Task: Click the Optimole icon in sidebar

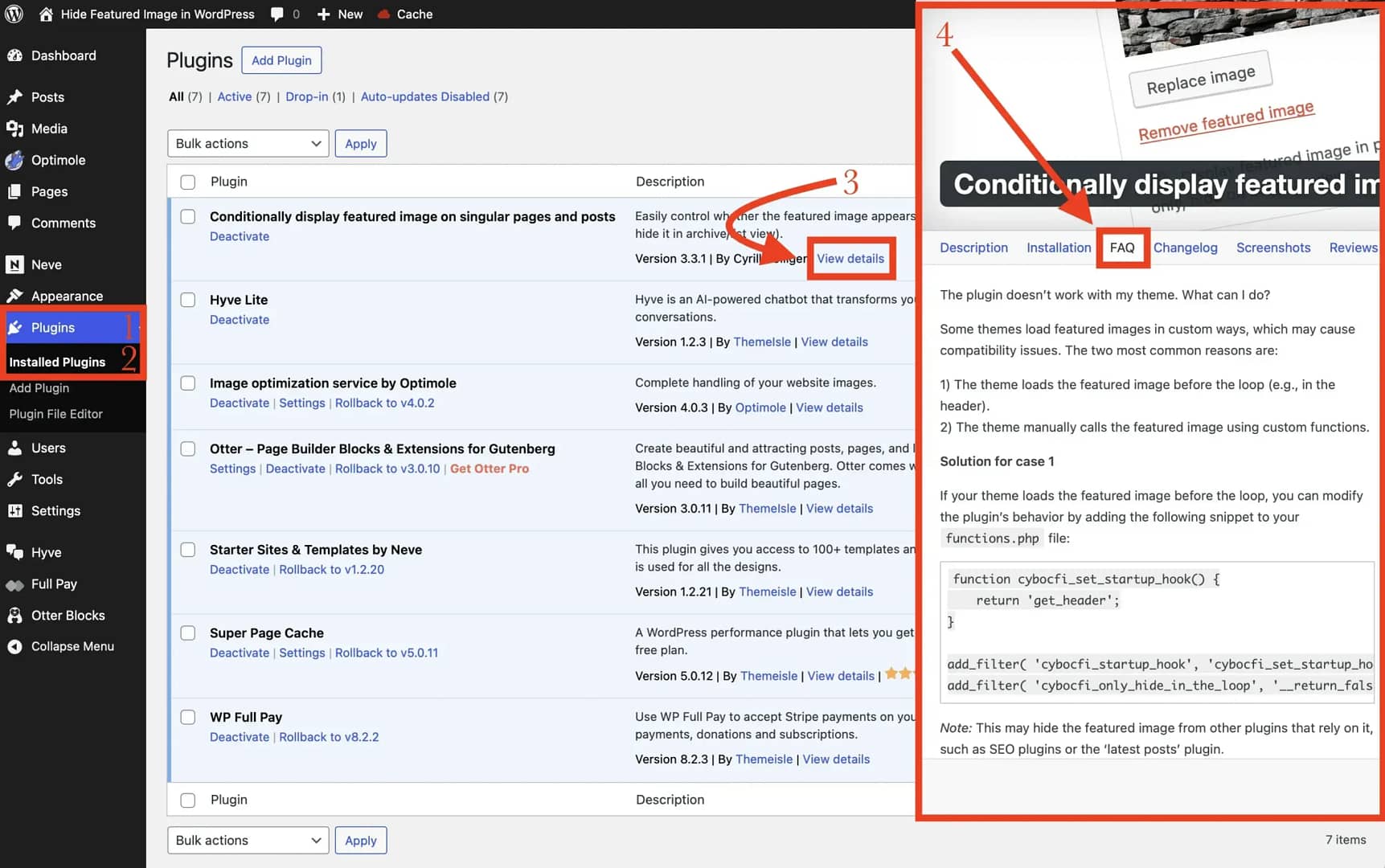Action: point(14,160)
